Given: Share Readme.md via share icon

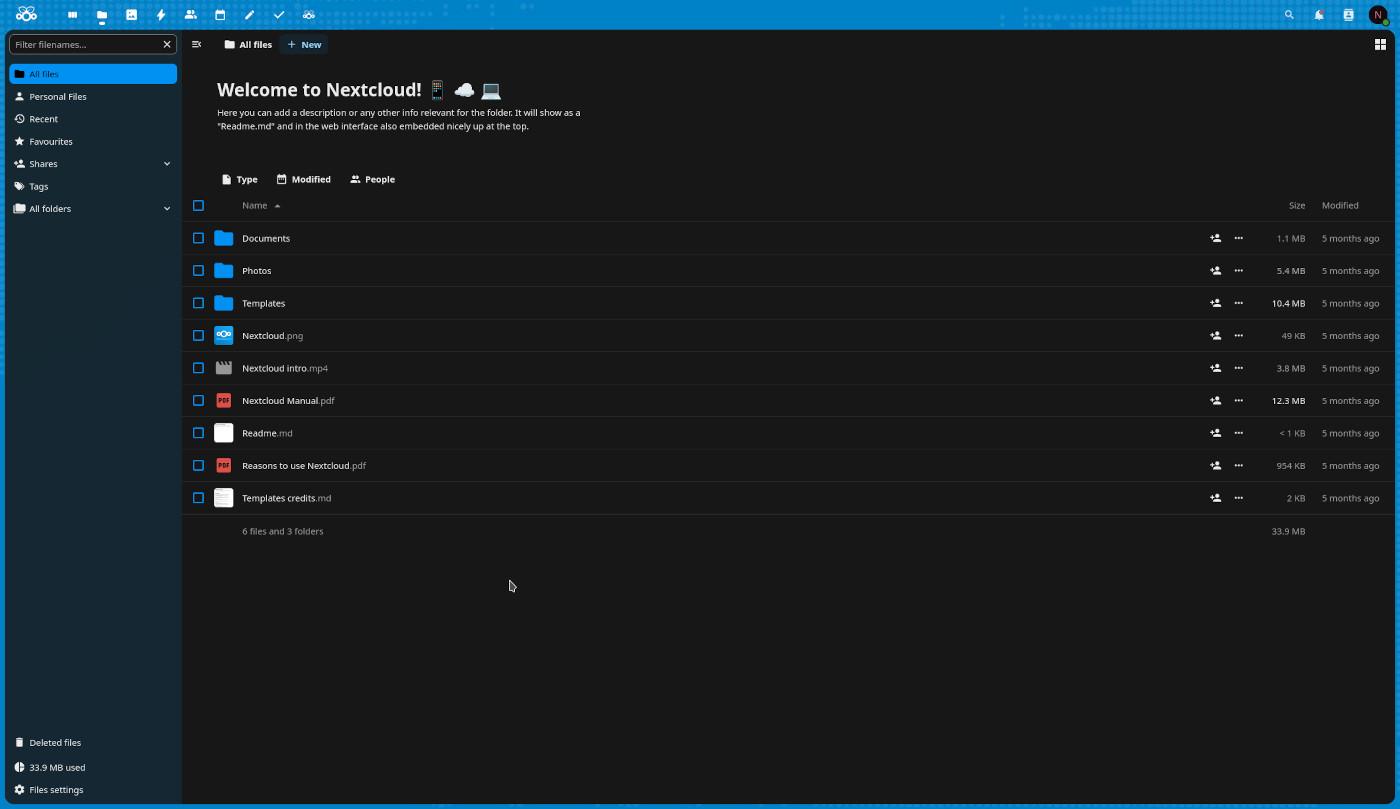Looking at the screenshot, I should [1215, 433].
